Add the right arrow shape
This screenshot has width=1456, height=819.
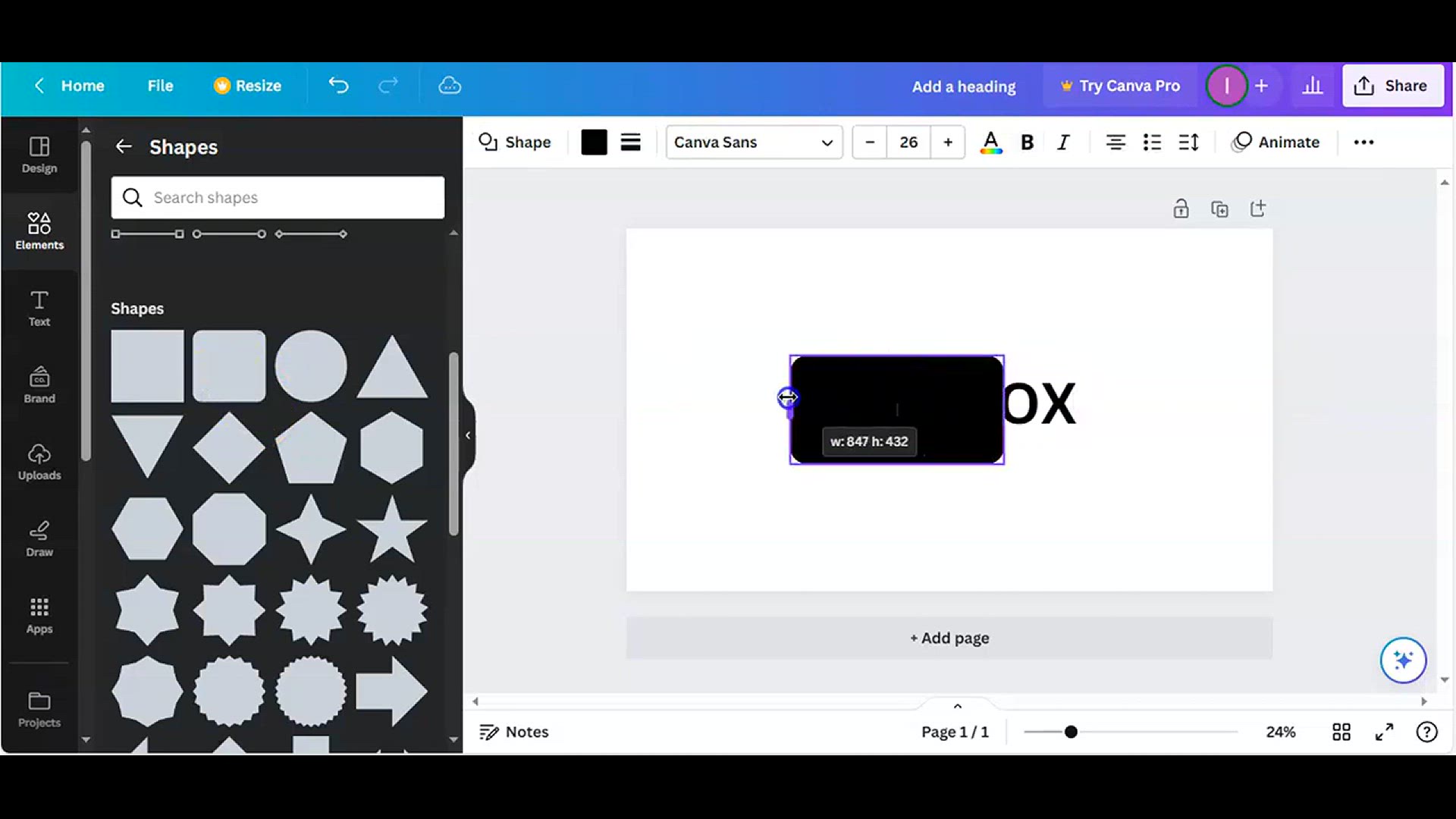(391, 692)
